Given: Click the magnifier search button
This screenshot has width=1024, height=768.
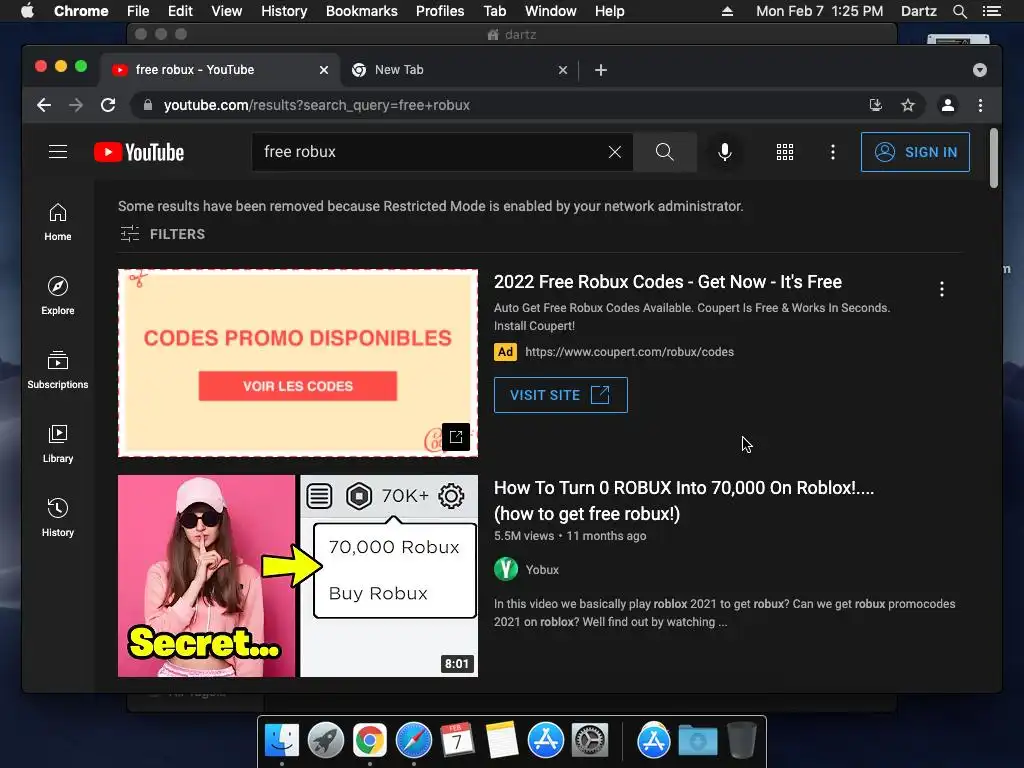Looking at the screenshot, I should (664, 152).
